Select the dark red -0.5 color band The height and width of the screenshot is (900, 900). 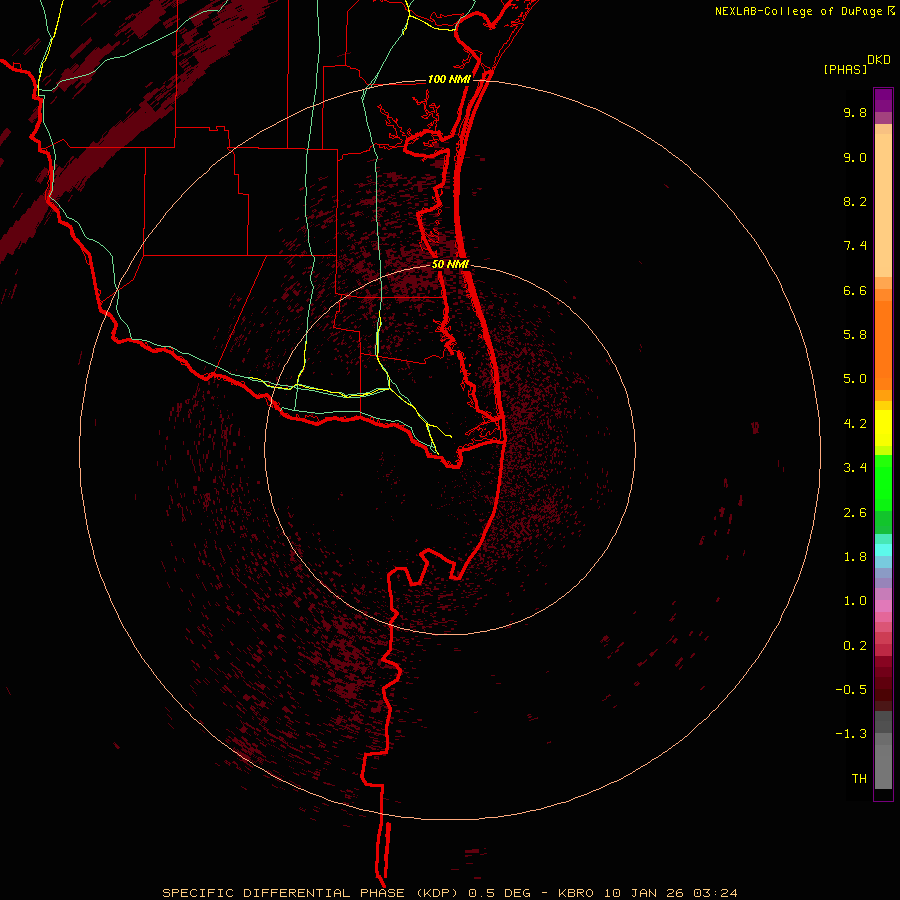pos(883,689)
